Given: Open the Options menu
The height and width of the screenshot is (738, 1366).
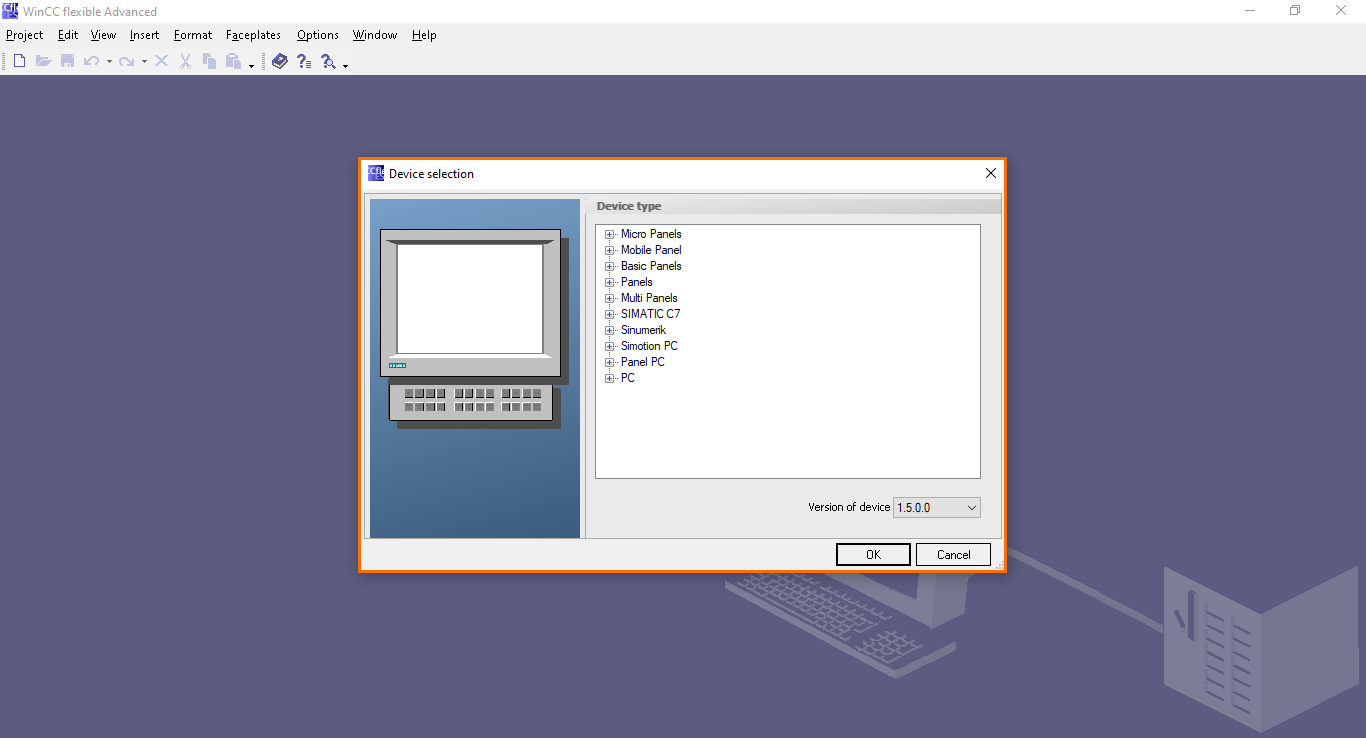Looking at the screenshot, I should point(318,35).
